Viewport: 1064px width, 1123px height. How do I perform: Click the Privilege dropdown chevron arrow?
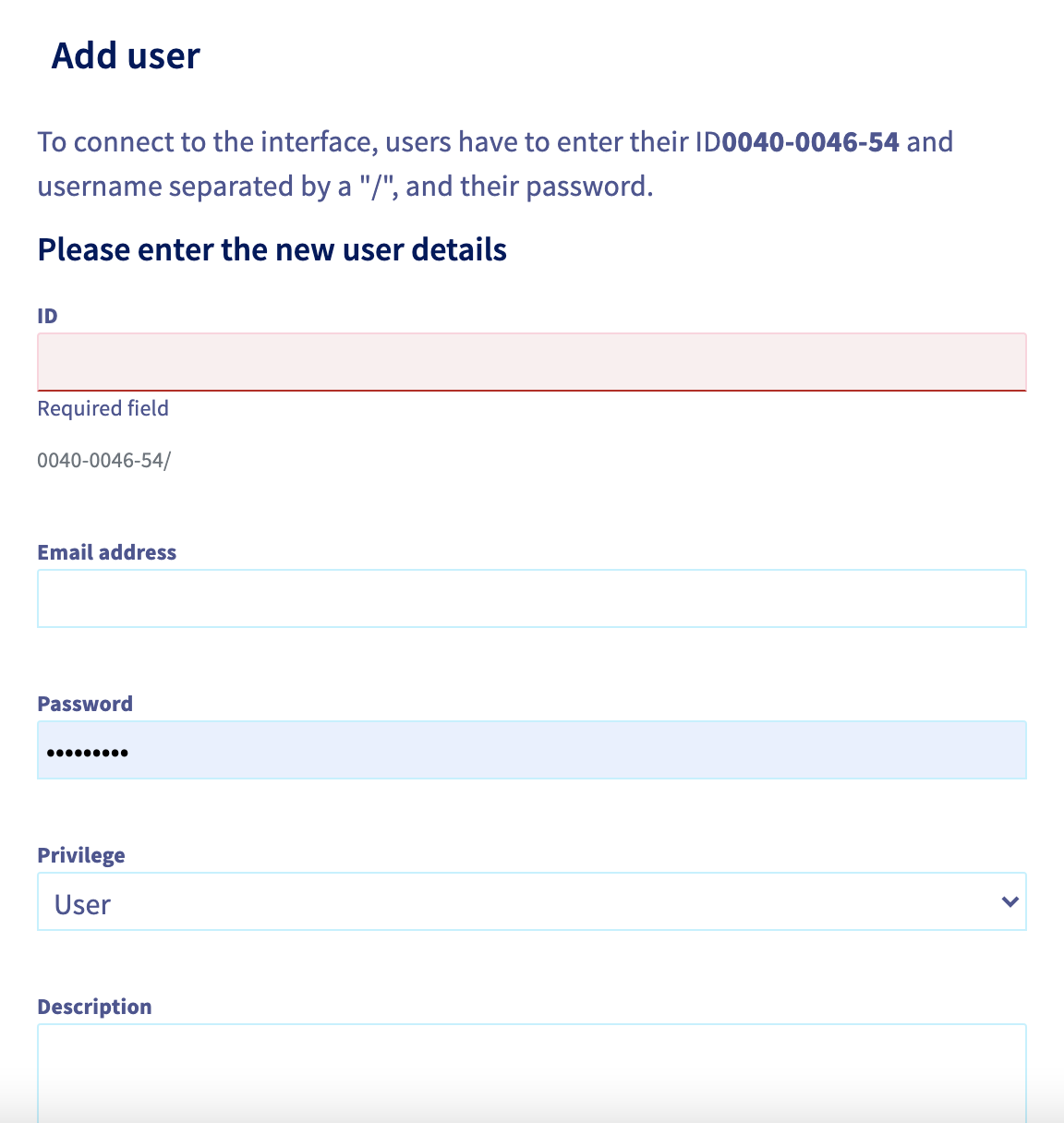[x=1010, y=901]
